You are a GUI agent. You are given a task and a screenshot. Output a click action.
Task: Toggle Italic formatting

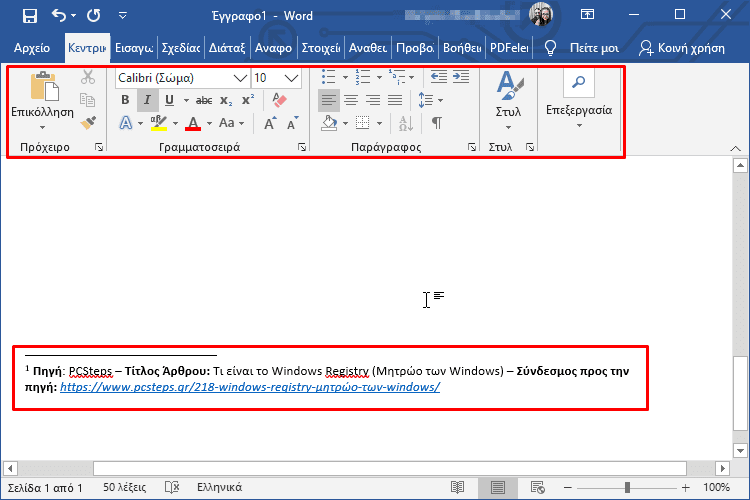pyautogui.click(x=147, y=100)
